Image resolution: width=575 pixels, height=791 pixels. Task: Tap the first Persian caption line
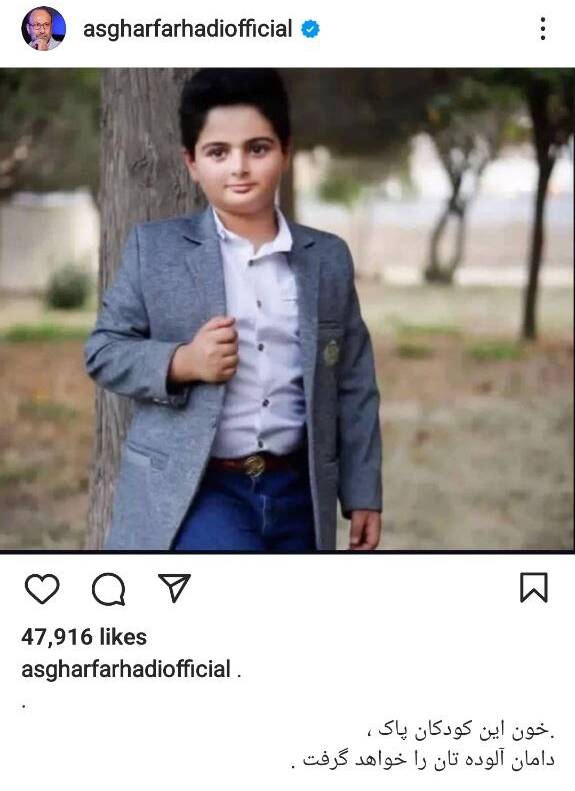coord(466,730)
